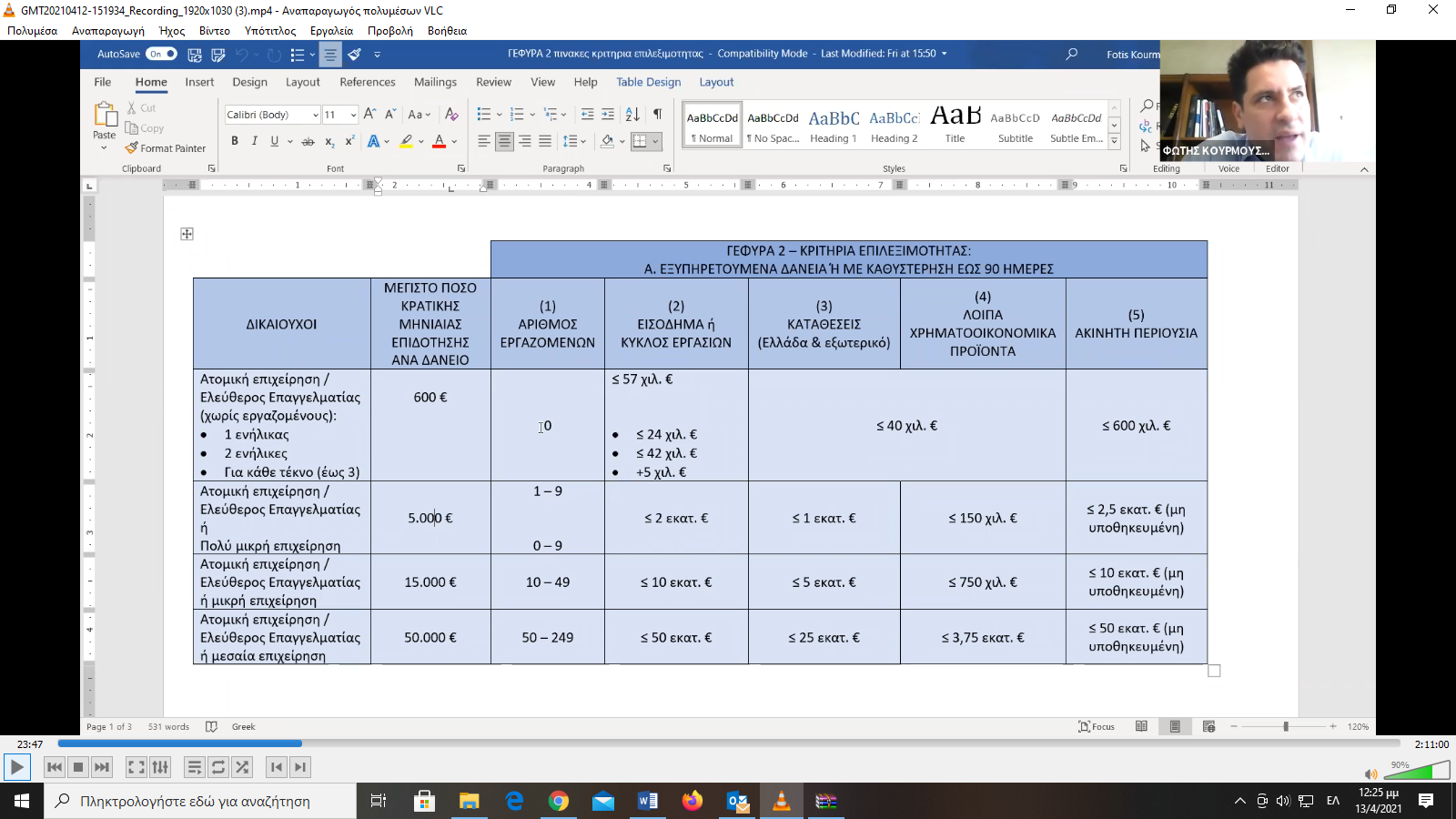Click the VLC video seek bar
Screen dimensions: 1456x819
tap(728, 743)
